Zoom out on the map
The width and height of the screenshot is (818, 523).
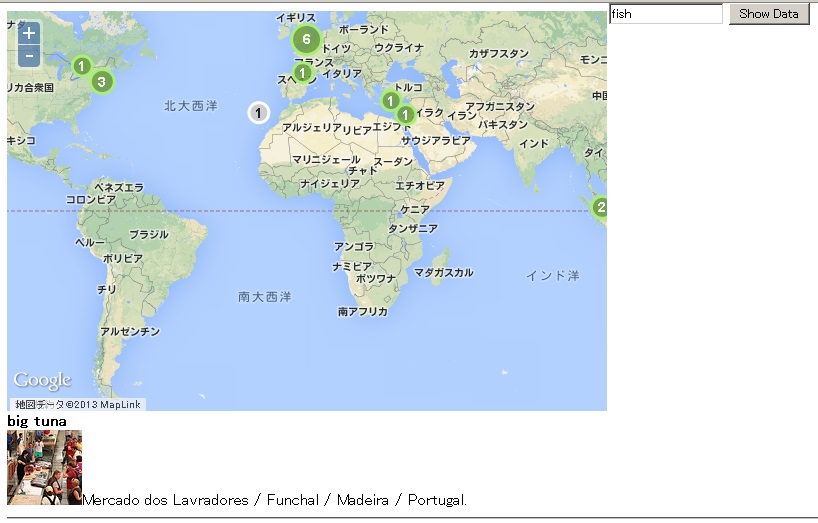coord(30,56)
